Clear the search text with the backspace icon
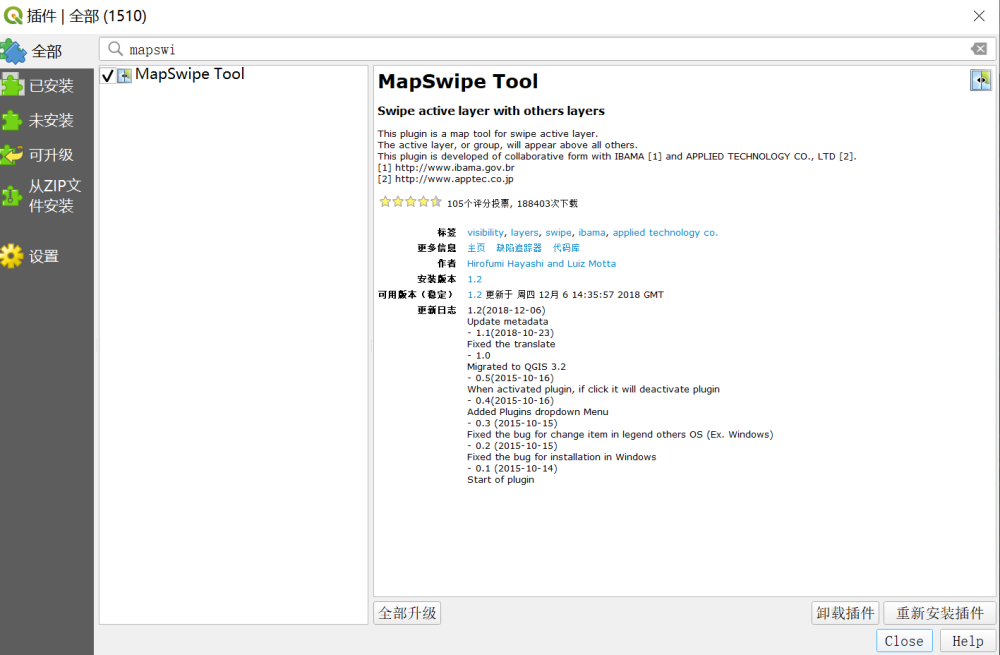Screen dimensions: 1000x655 [979, 48]
